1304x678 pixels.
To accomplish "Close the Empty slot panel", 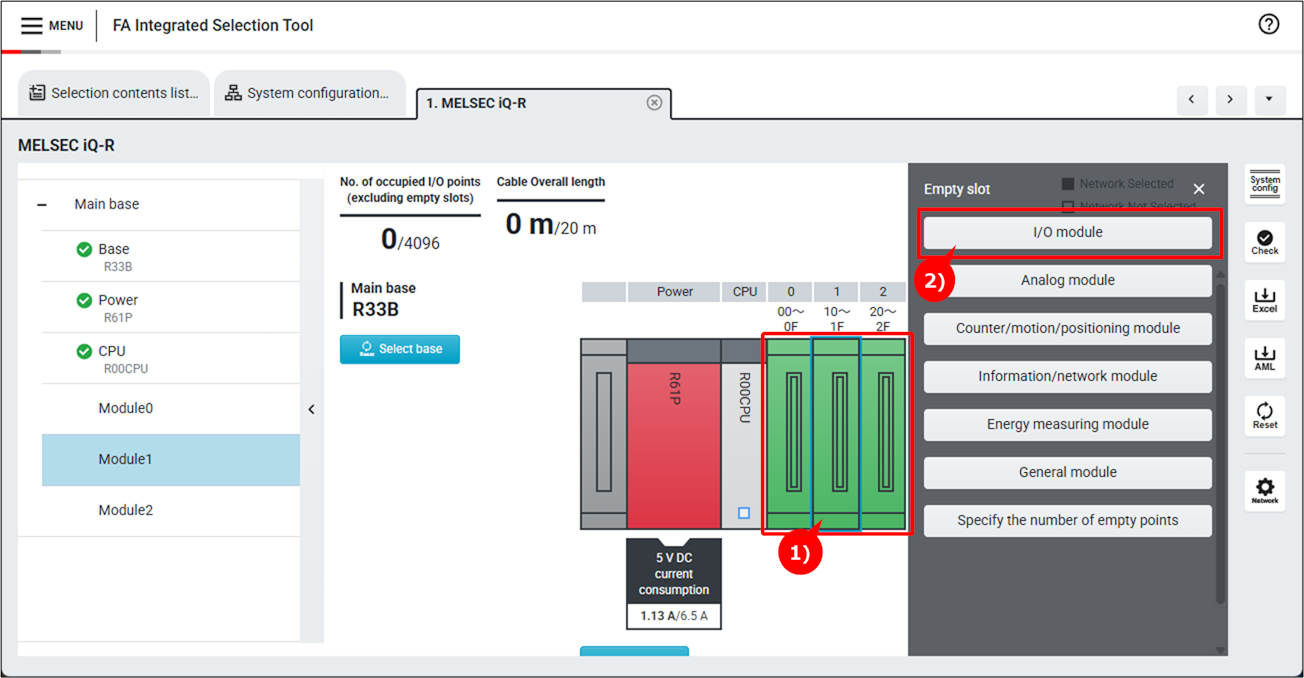I will tap(1199, 189).
